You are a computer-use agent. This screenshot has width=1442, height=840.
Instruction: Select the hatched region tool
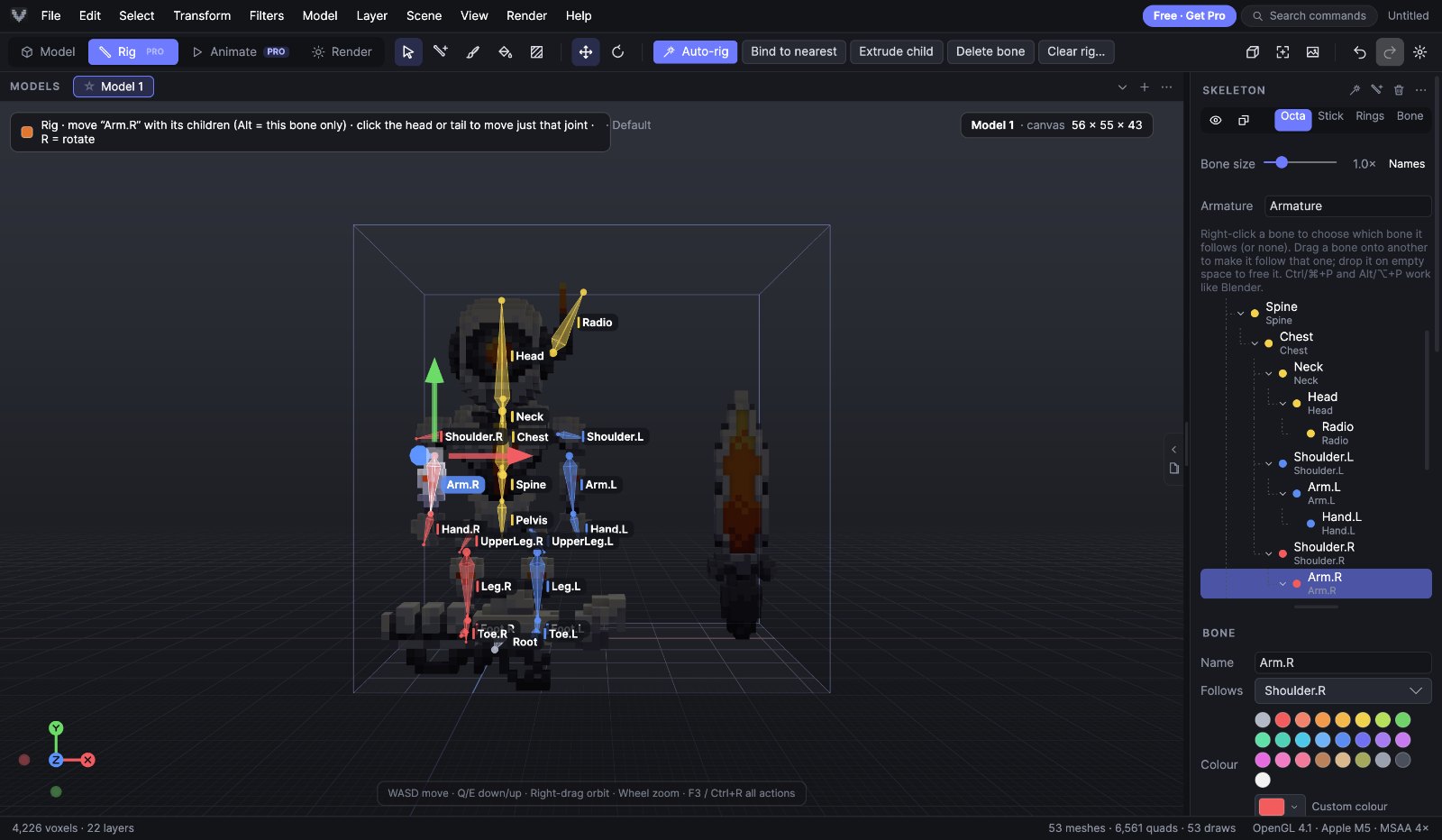coord(537,52)
